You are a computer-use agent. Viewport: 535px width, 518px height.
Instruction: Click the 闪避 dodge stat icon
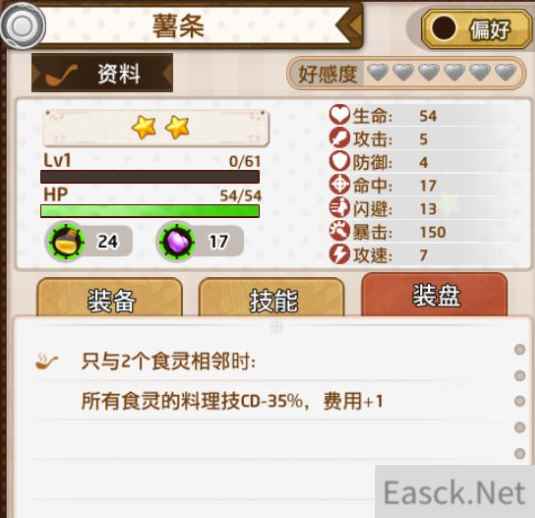[339, 208]
